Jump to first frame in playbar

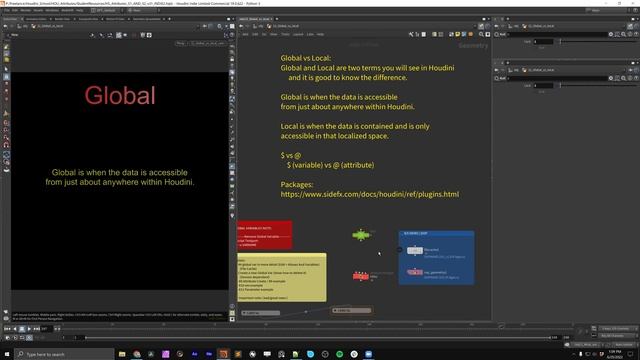click(7, 329)
